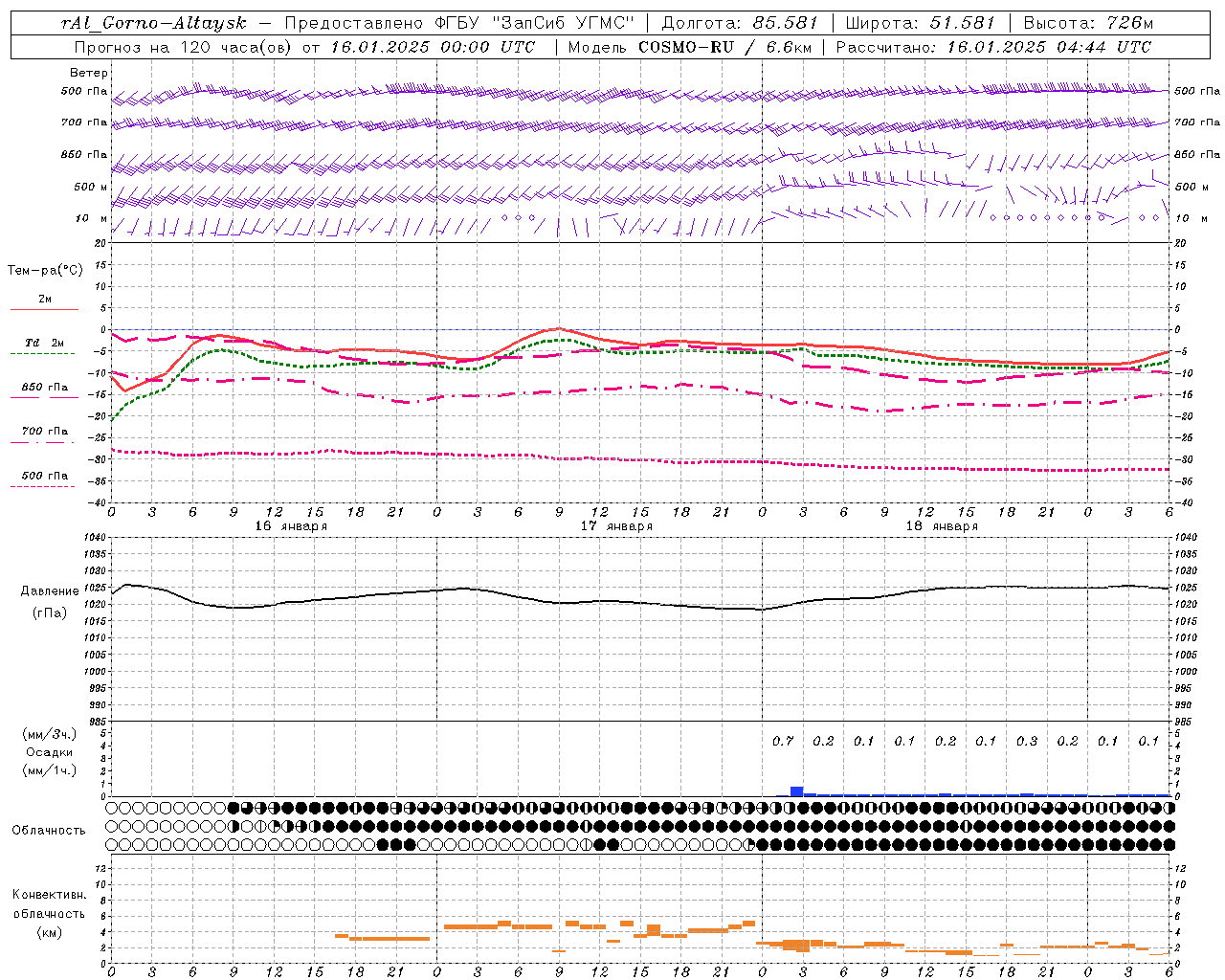Viewport: 1225px width, 980px height.
Task: Click the Широта: 51.581 value
Action: click(x=921, y=23)
